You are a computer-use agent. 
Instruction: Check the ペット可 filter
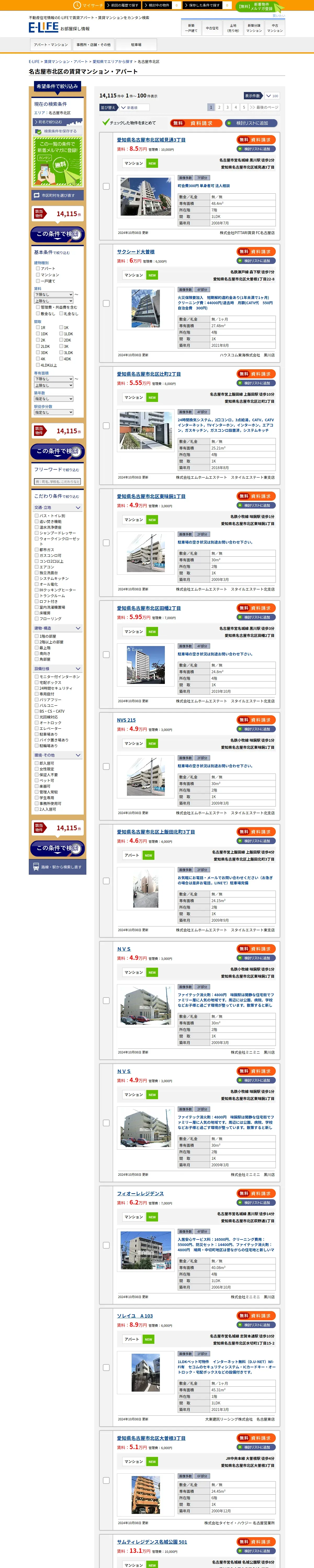pos(37,780)
